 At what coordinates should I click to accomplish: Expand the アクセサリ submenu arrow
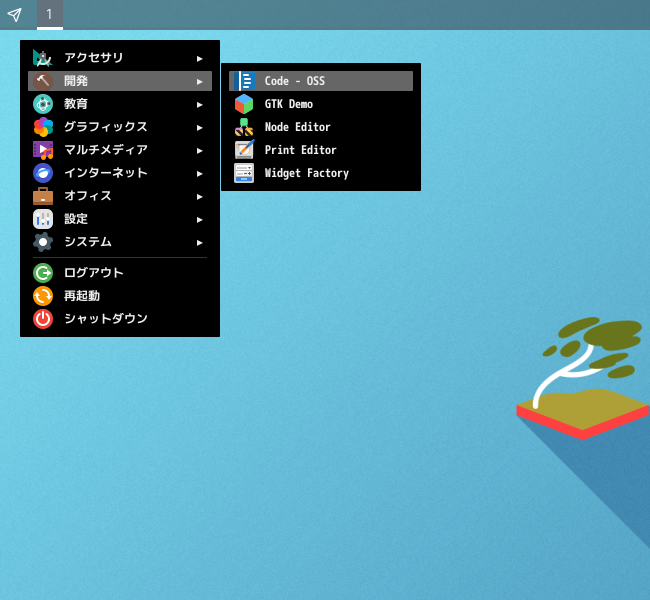point(200,58)
